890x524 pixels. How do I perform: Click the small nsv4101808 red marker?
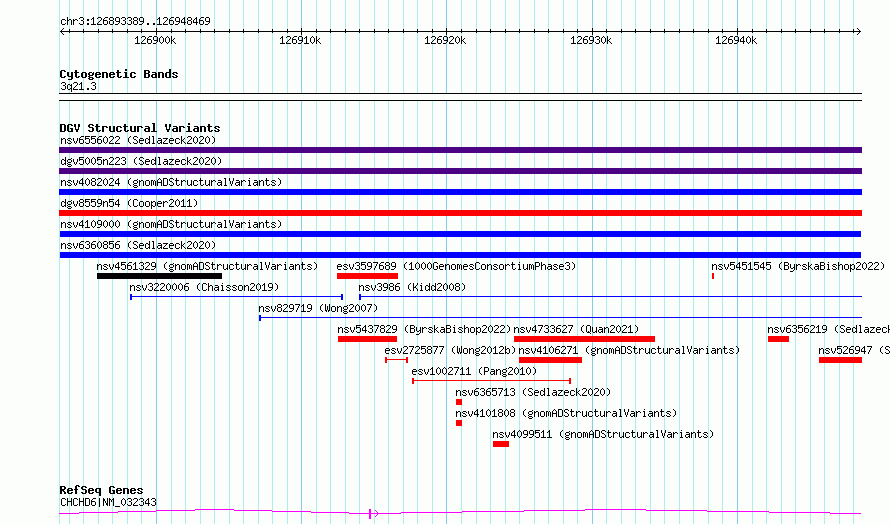[459, 423]
